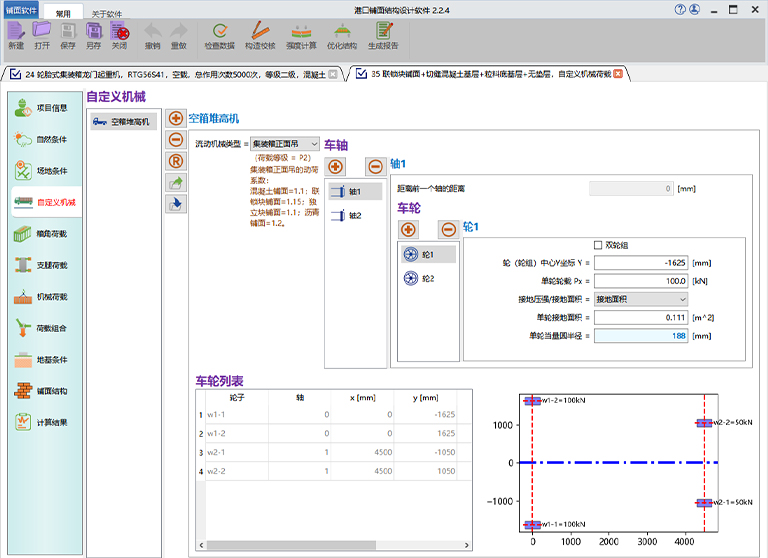
Task: Click the 生成报告 generate report icon
Action: [x=383, y=34]
